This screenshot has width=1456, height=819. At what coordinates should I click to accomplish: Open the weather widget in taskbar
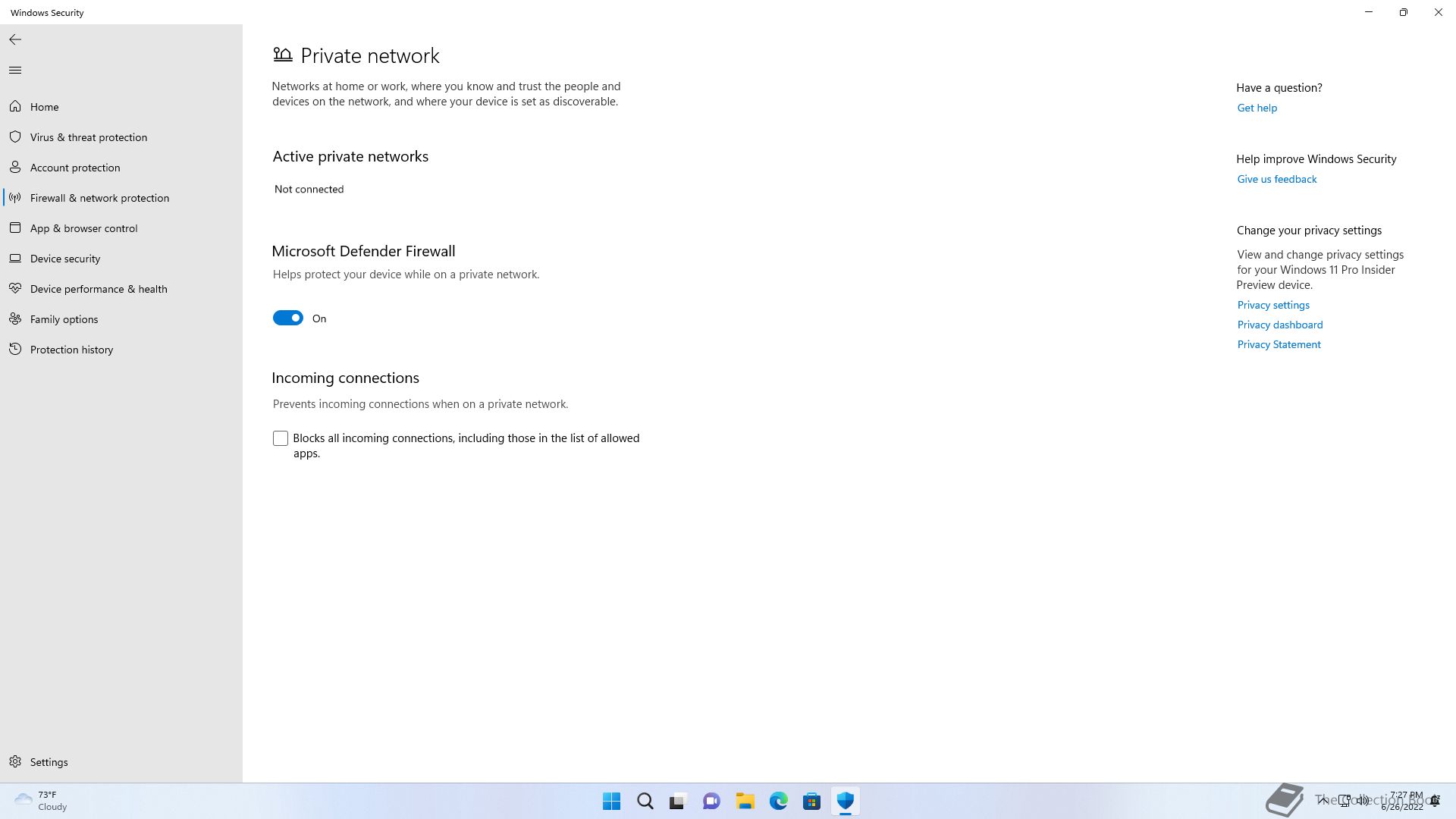(41, 801)
